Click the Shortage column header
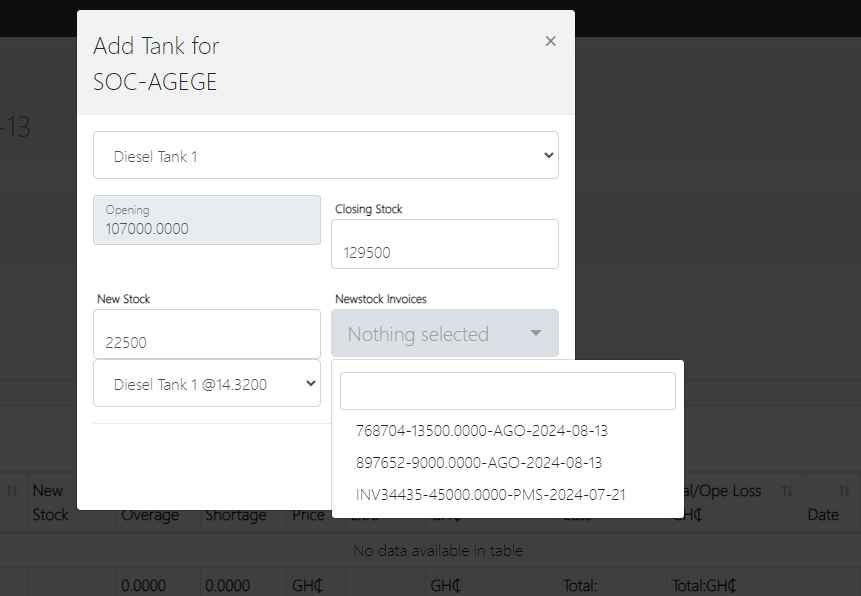The image size is (861, 596). tap(235, 514)
